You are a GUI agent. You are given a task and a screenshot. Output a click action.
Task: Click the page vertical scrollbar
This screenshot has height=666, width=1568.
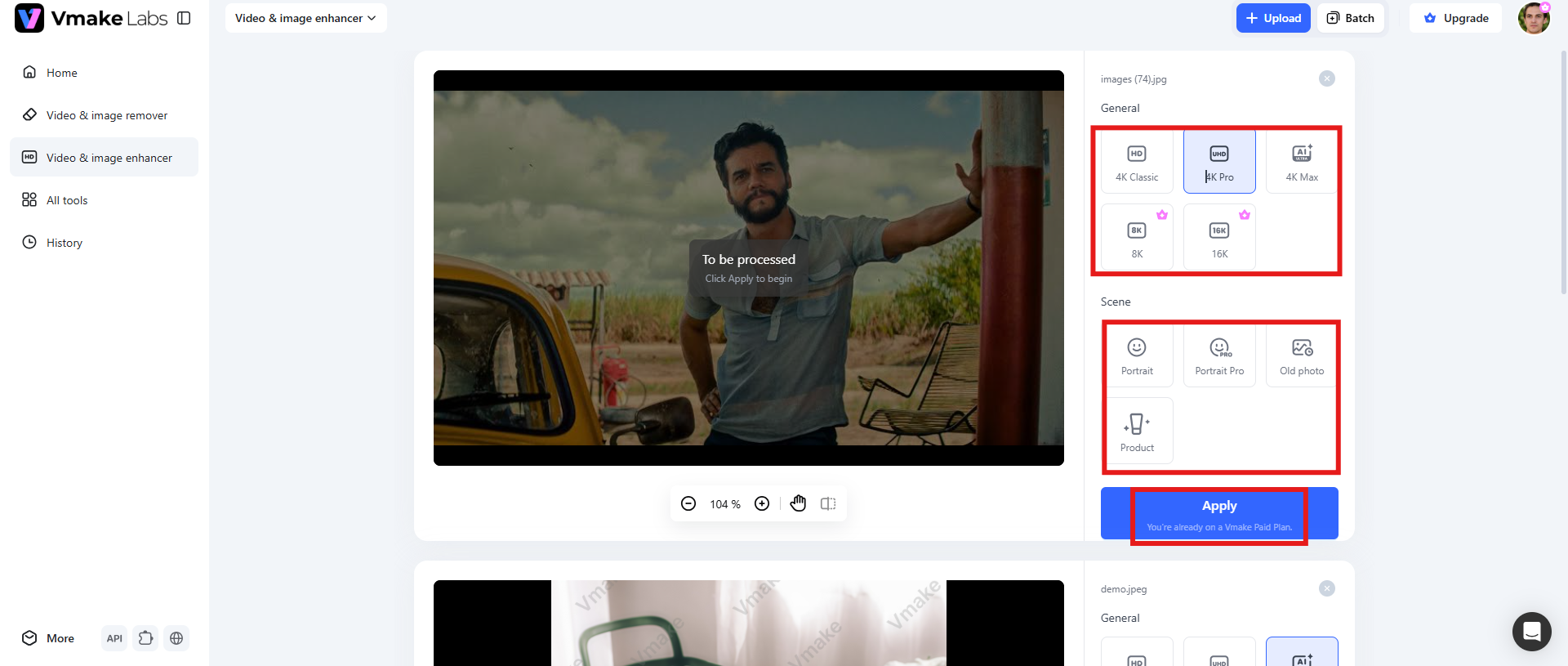(1564, 172)
